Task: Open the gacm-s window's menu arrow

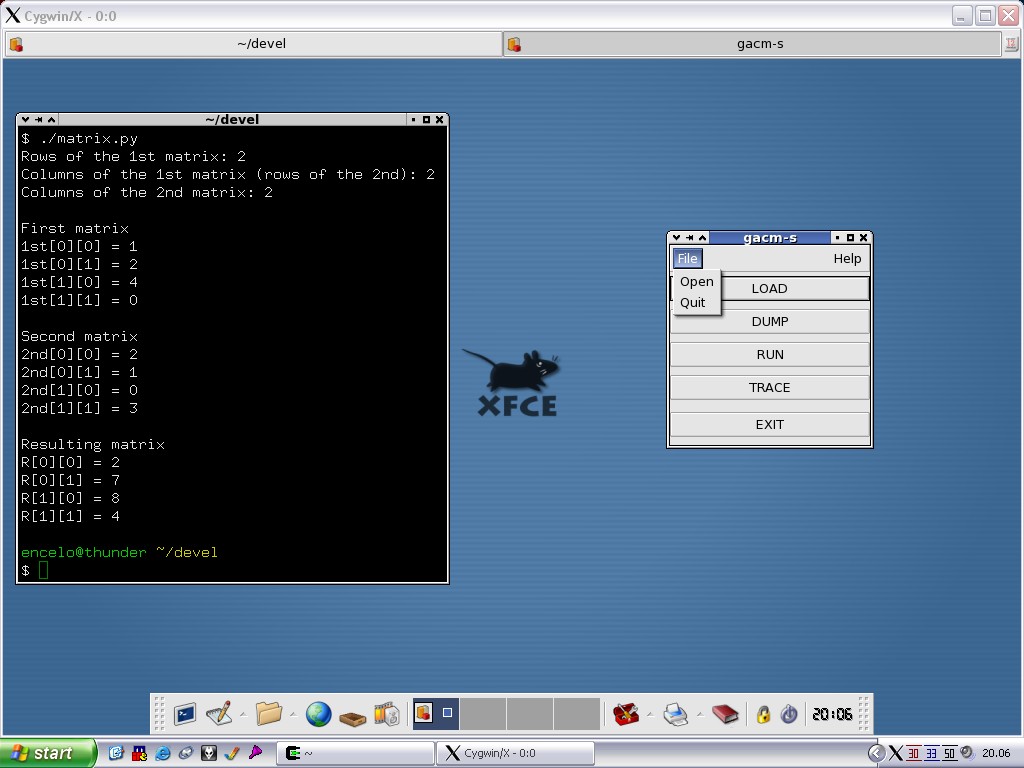Action: 677,238
